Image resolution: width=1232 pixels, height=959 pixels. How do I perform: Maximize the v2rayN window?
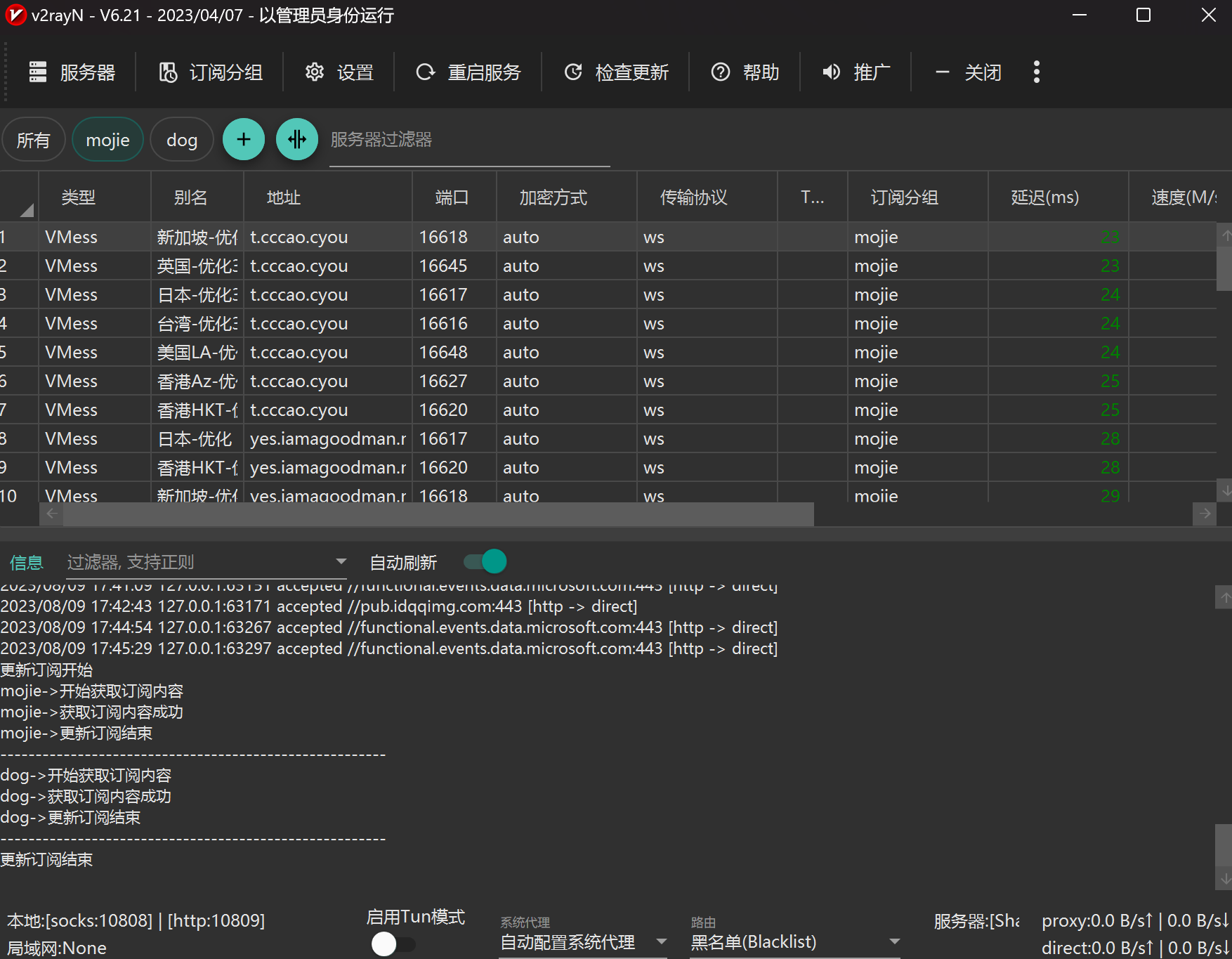[x=1143, y=15]
